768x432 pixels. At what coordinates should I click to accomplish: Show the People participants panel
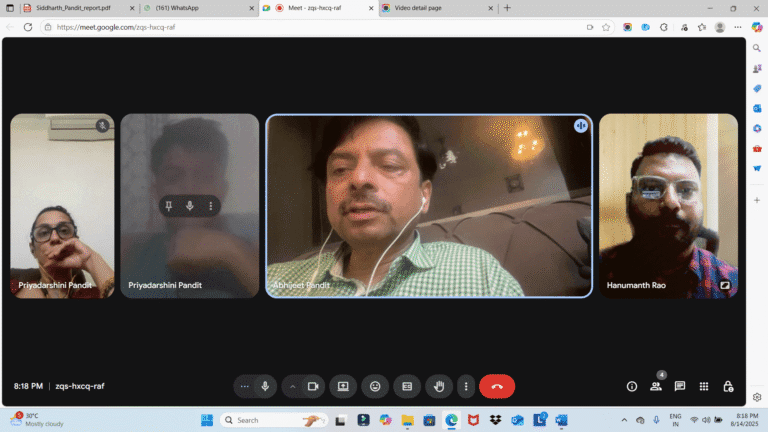[656, 386]
